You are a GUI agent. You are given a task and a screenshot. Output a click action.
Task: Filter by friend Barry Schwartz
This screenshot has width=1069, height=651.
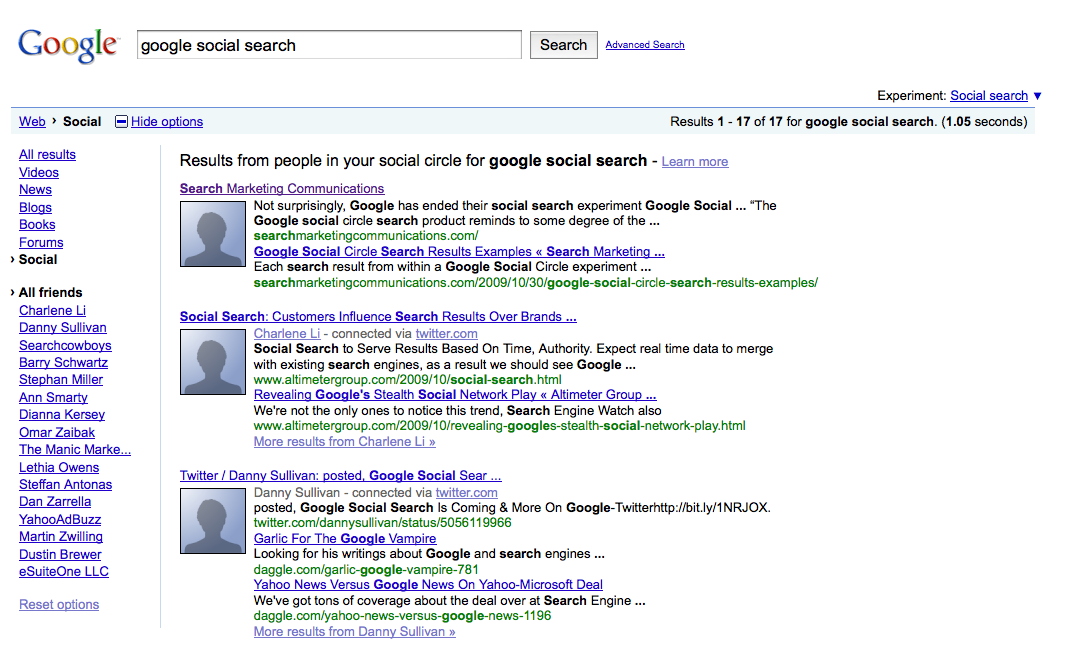point(63,362)
